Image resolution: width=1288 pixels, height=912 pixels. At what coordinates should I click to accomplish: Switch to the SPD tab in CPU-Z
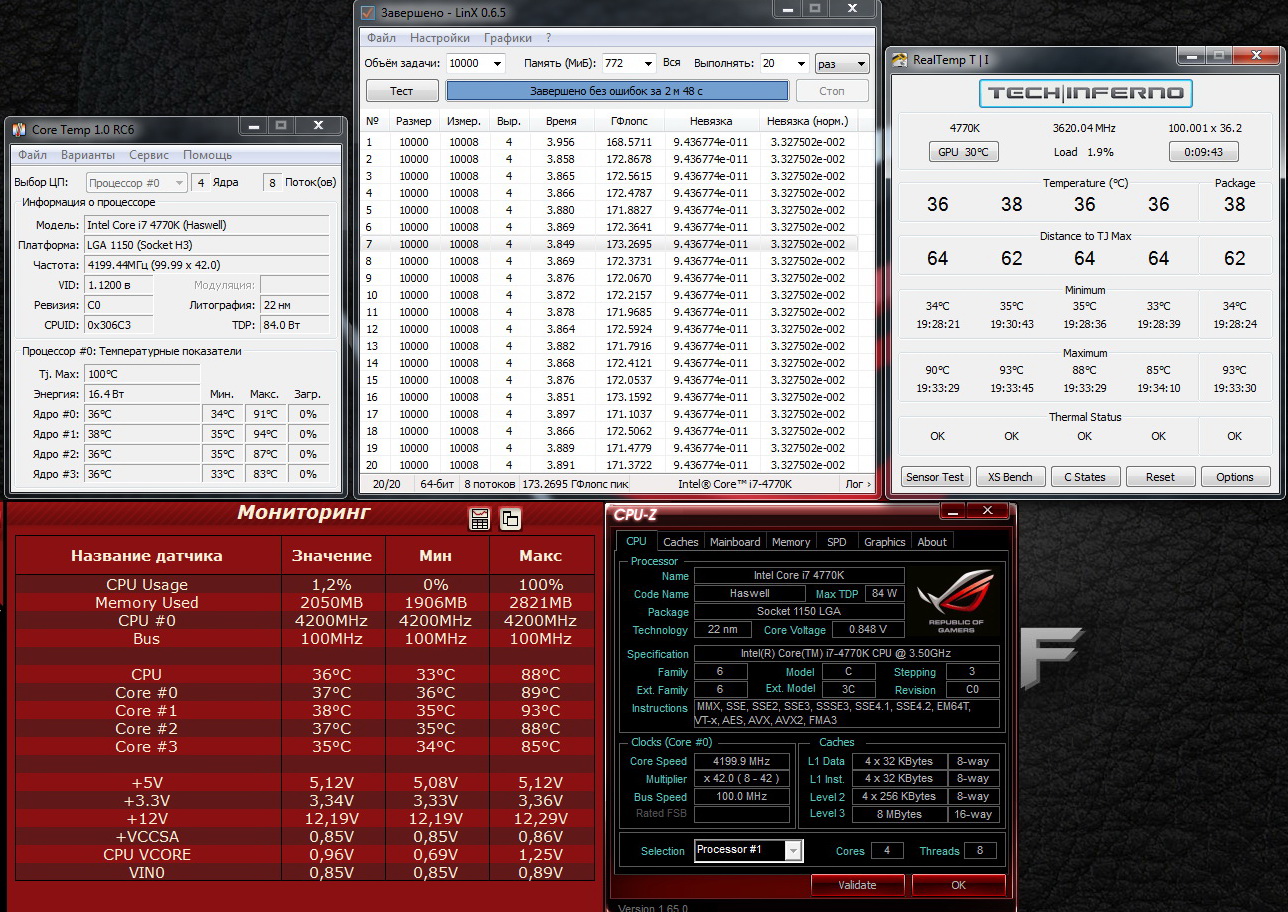coord(837,542)
